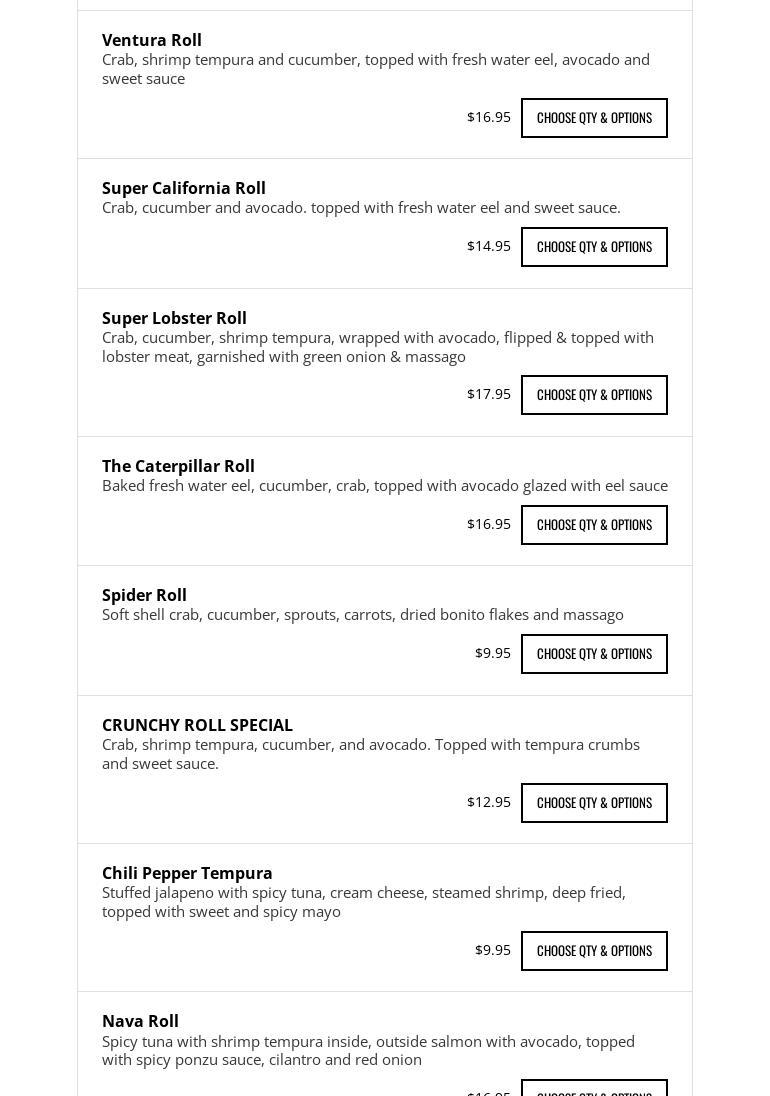The image size is (770, 1096).
Task: Click the Super Lobster Roll title
Action: (x=174, y=318)
